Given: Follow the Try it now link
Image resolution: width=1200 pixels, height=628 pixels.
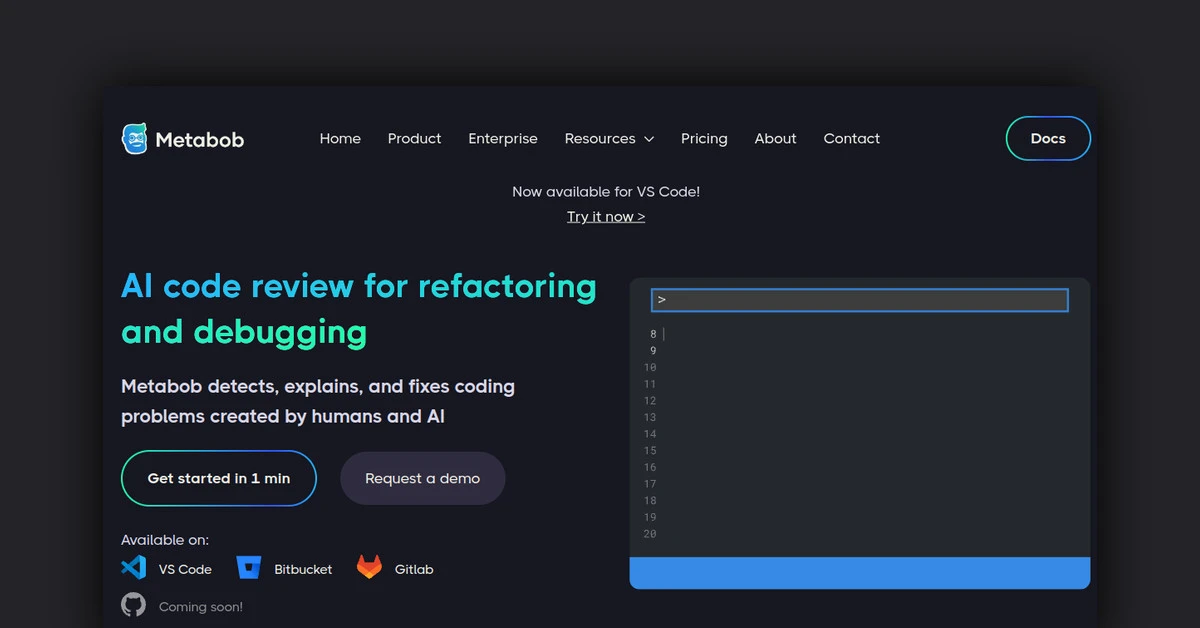Looking at the screenshot, I should (606, 217).
